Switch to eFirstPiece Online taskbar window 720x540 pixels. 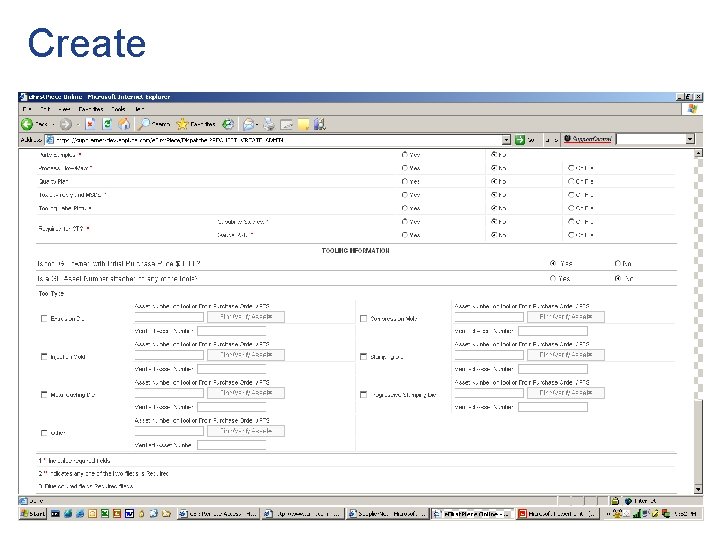(x=472, y=514)
